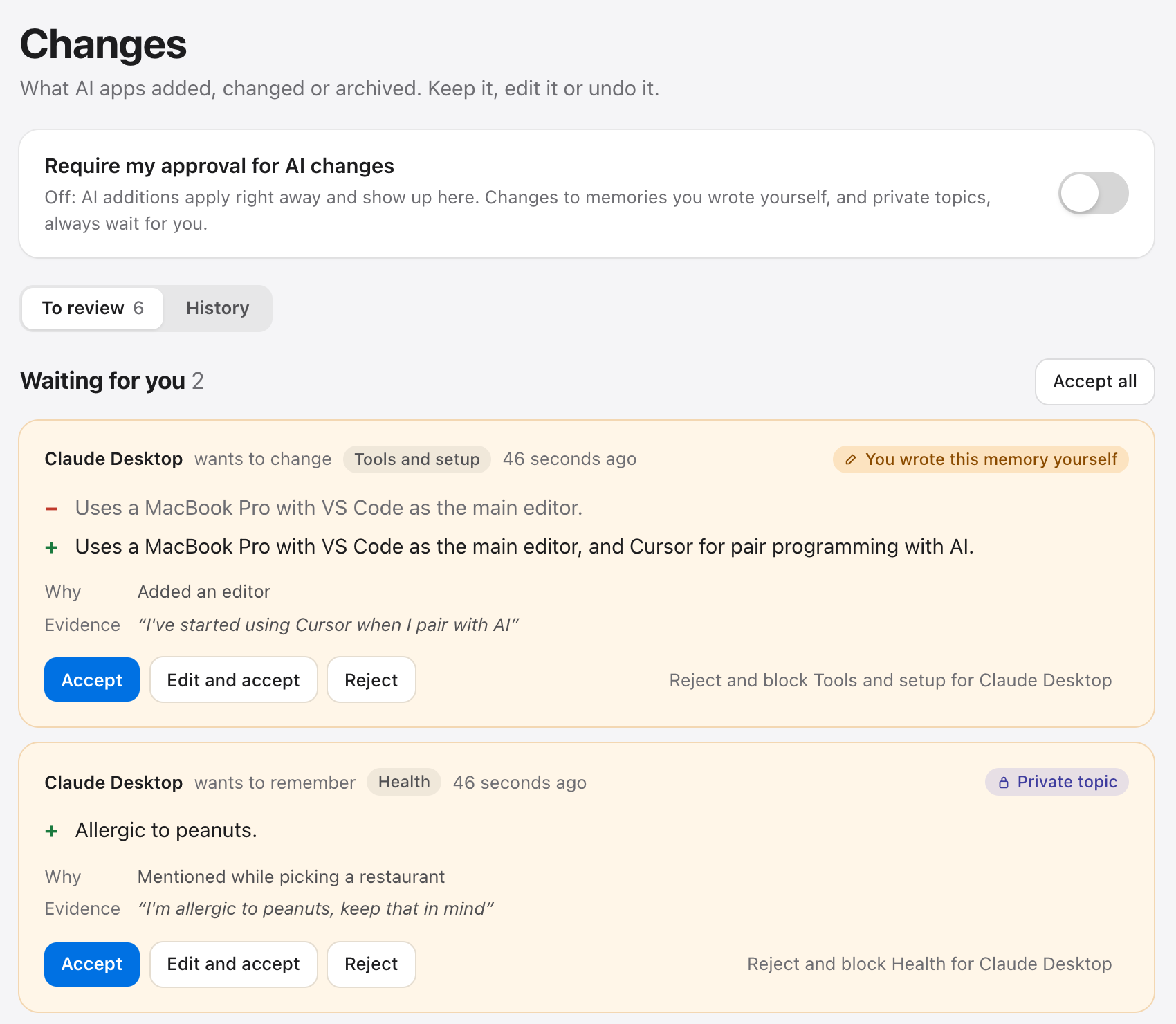
Task: Click the green plus icon beside Cursor memory line
Action: (51, 547)
